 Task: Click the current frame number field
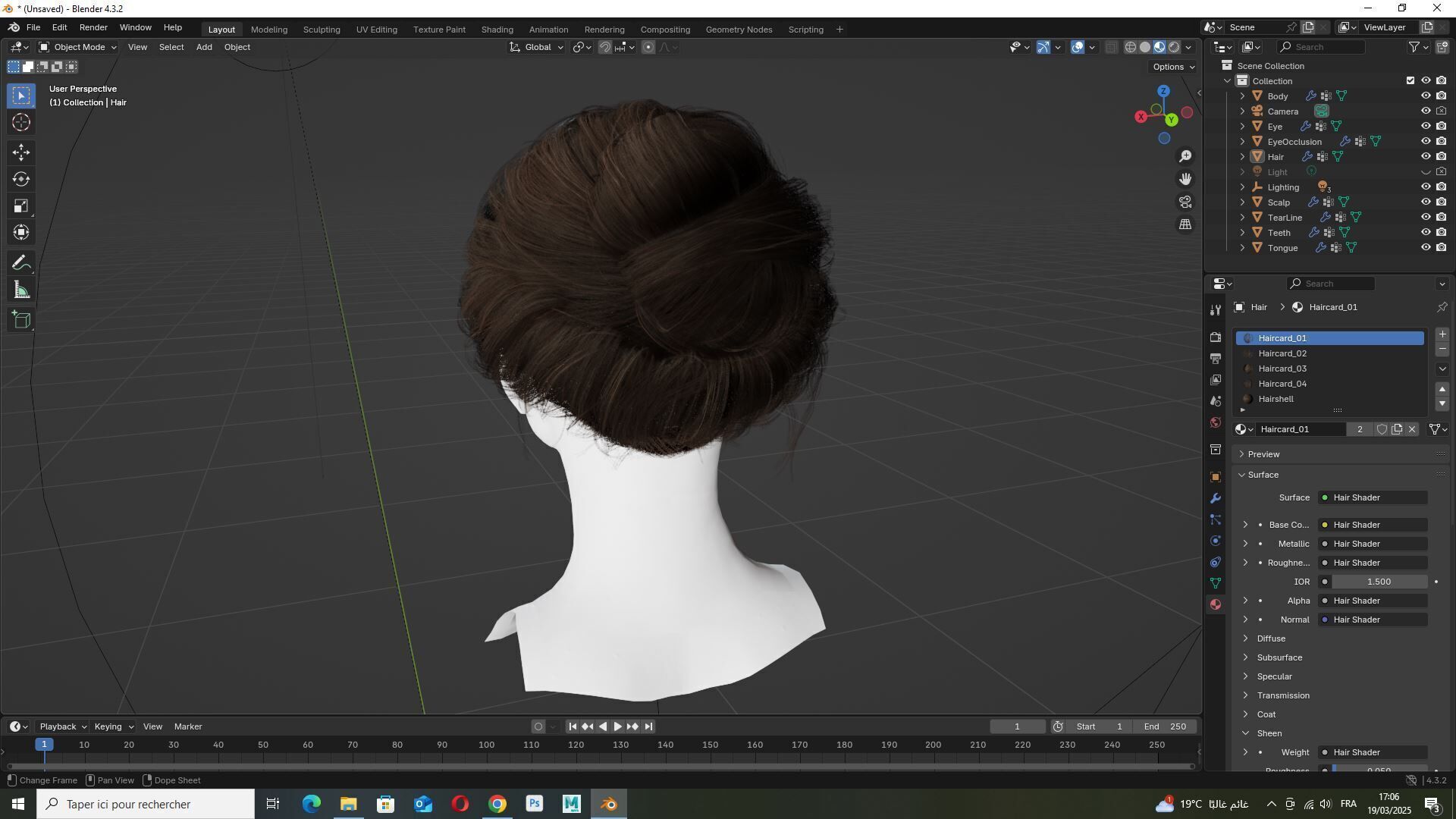click(x=1017, y=726)
